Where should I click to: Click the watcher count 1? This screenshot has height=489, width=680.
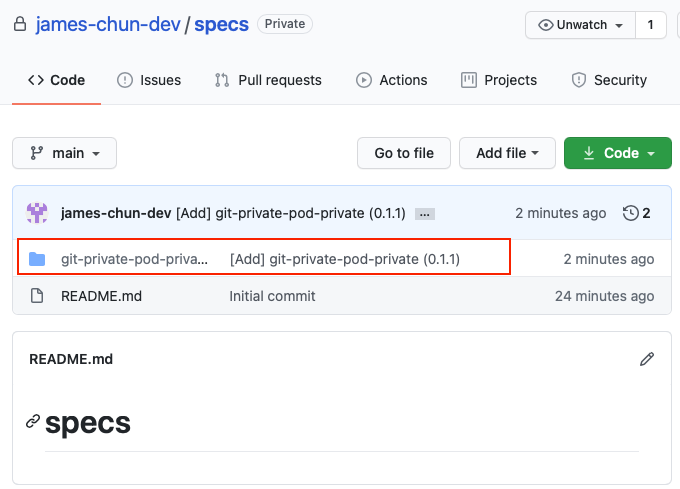[651, 25]
